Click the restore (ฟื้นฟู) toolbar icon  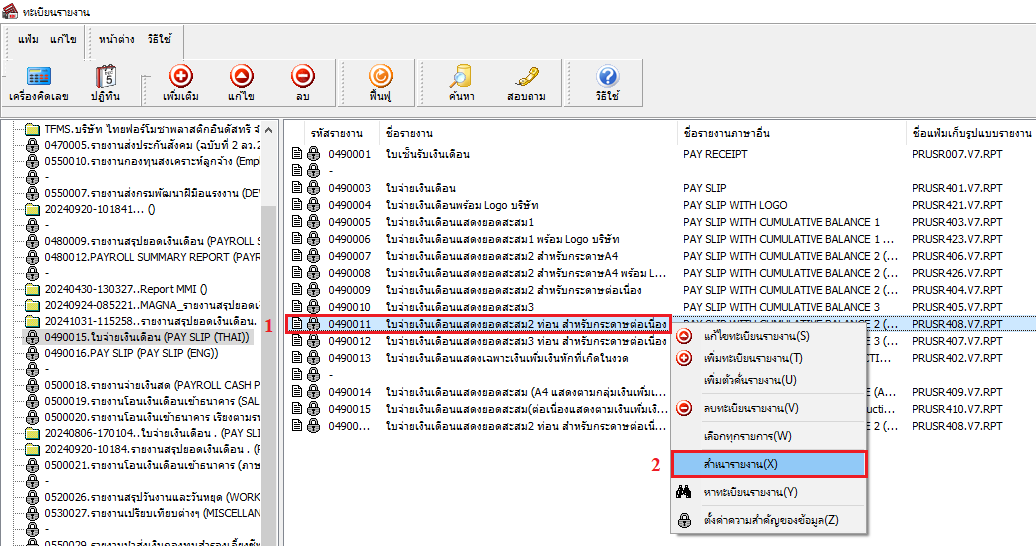[x=379, y=82]
